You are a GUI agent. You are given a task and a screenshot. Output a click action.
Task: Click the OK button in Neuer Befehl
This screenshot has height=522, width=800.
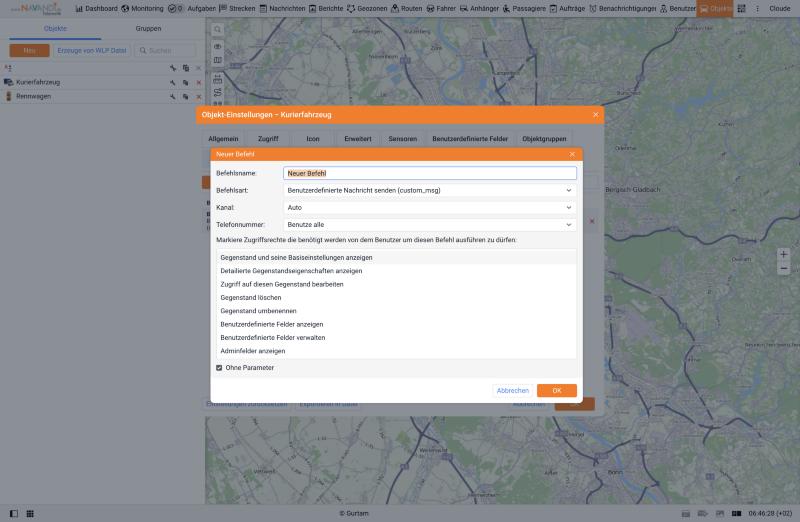(x=557, y=390)
